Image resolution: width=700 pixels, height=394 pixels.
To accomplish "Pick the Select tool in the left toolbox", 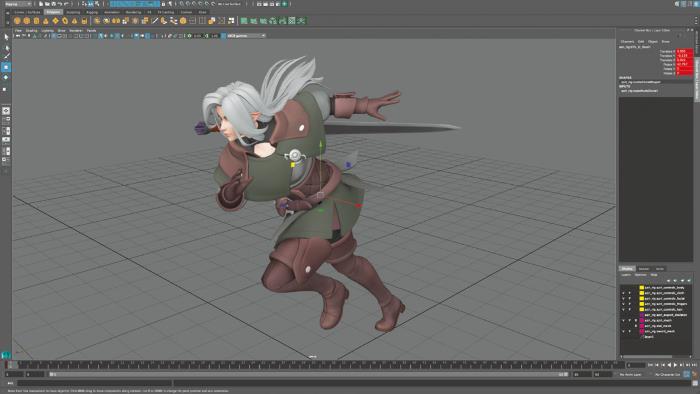I will (6, 37).
